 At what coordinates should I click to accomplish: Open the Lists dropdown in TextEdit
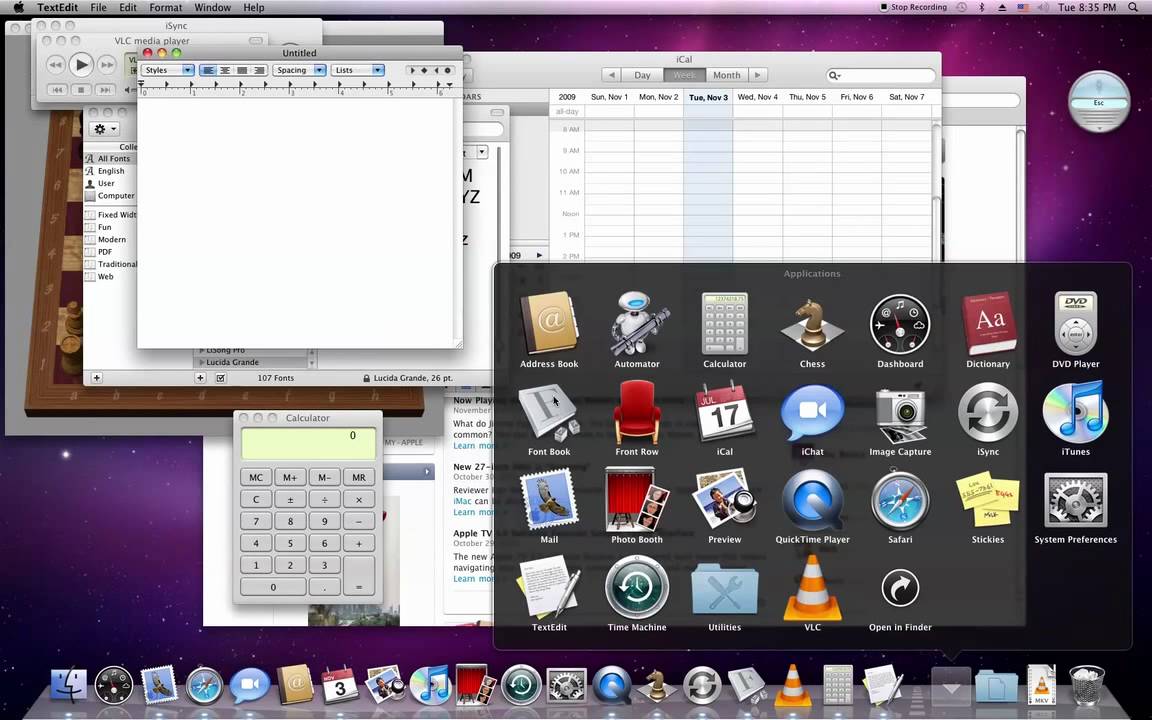(x=357, y=70)
